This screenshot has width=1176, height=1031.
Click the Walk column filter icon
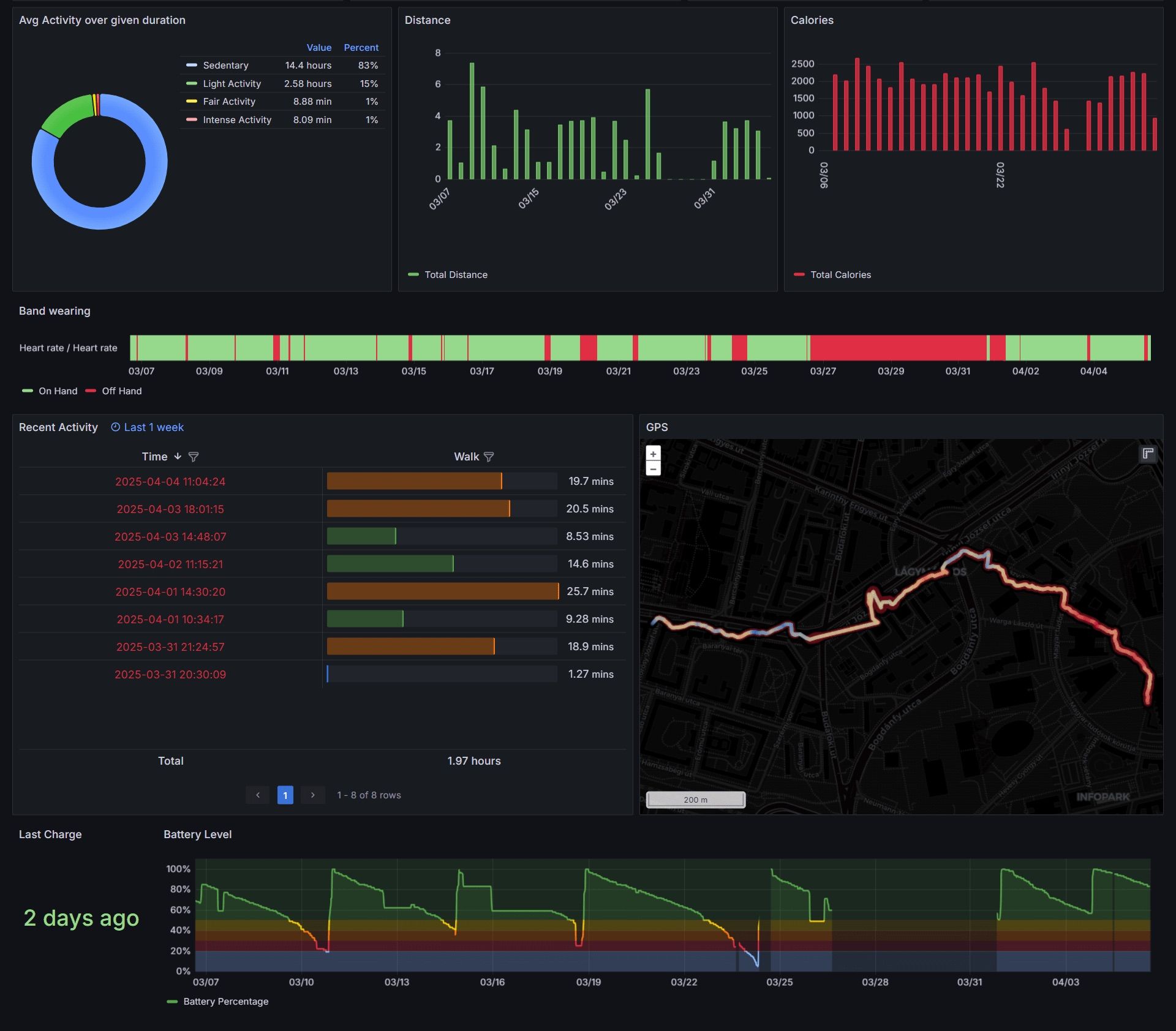(x=489, y=457)
